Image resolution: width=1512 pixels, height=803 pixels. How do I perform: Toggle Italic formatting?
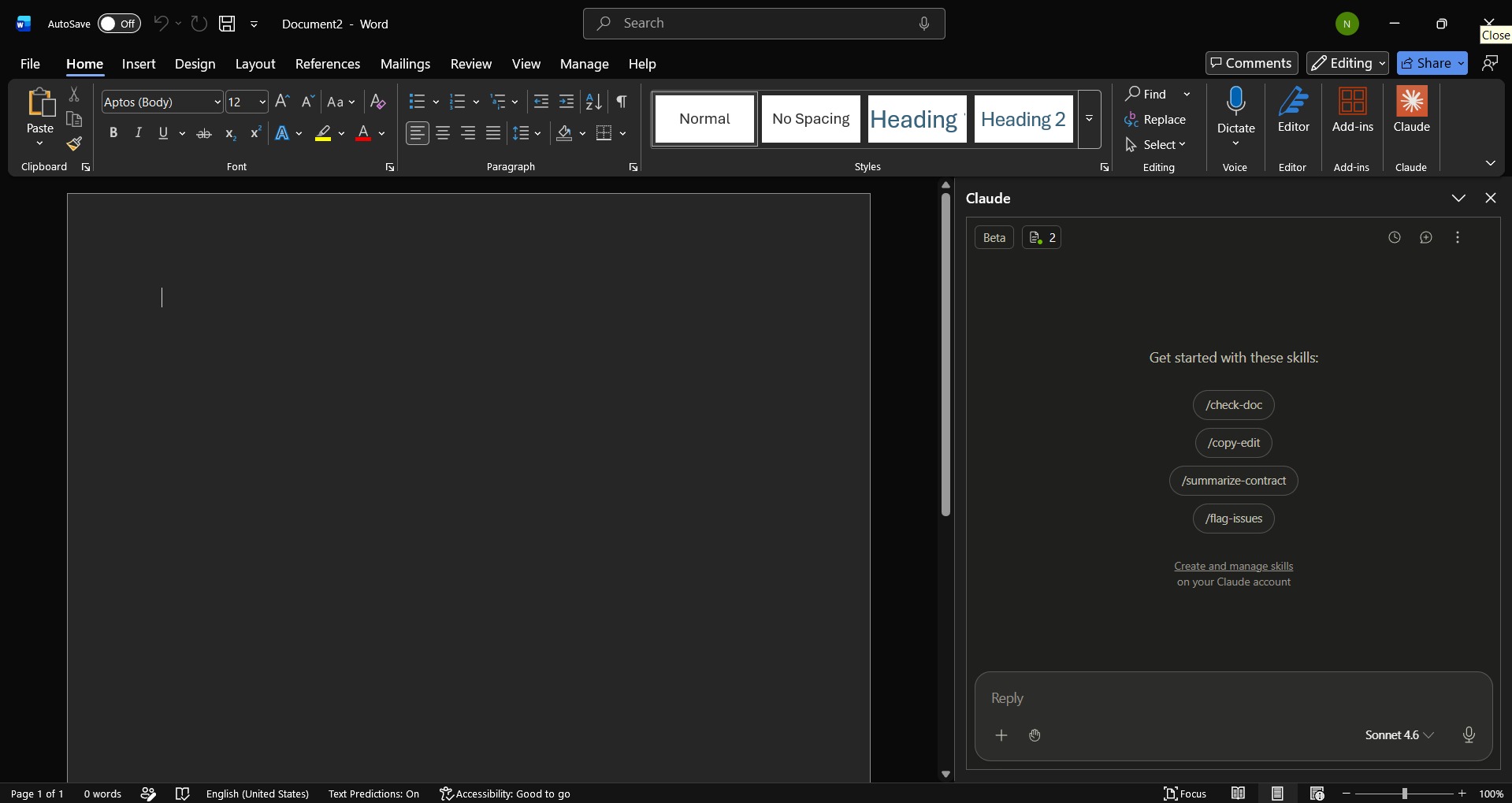point(139,133)
